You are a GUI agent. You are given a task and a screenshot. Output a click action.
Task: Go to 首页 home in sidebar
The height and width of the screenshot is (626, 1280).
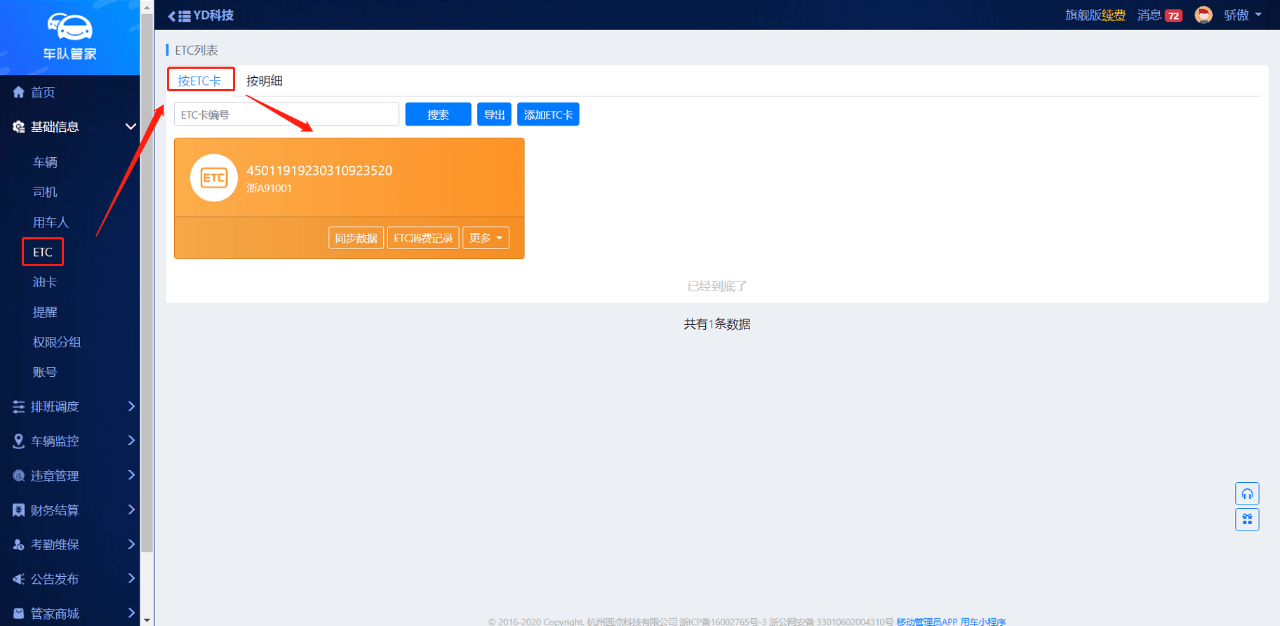click(43, 92)
